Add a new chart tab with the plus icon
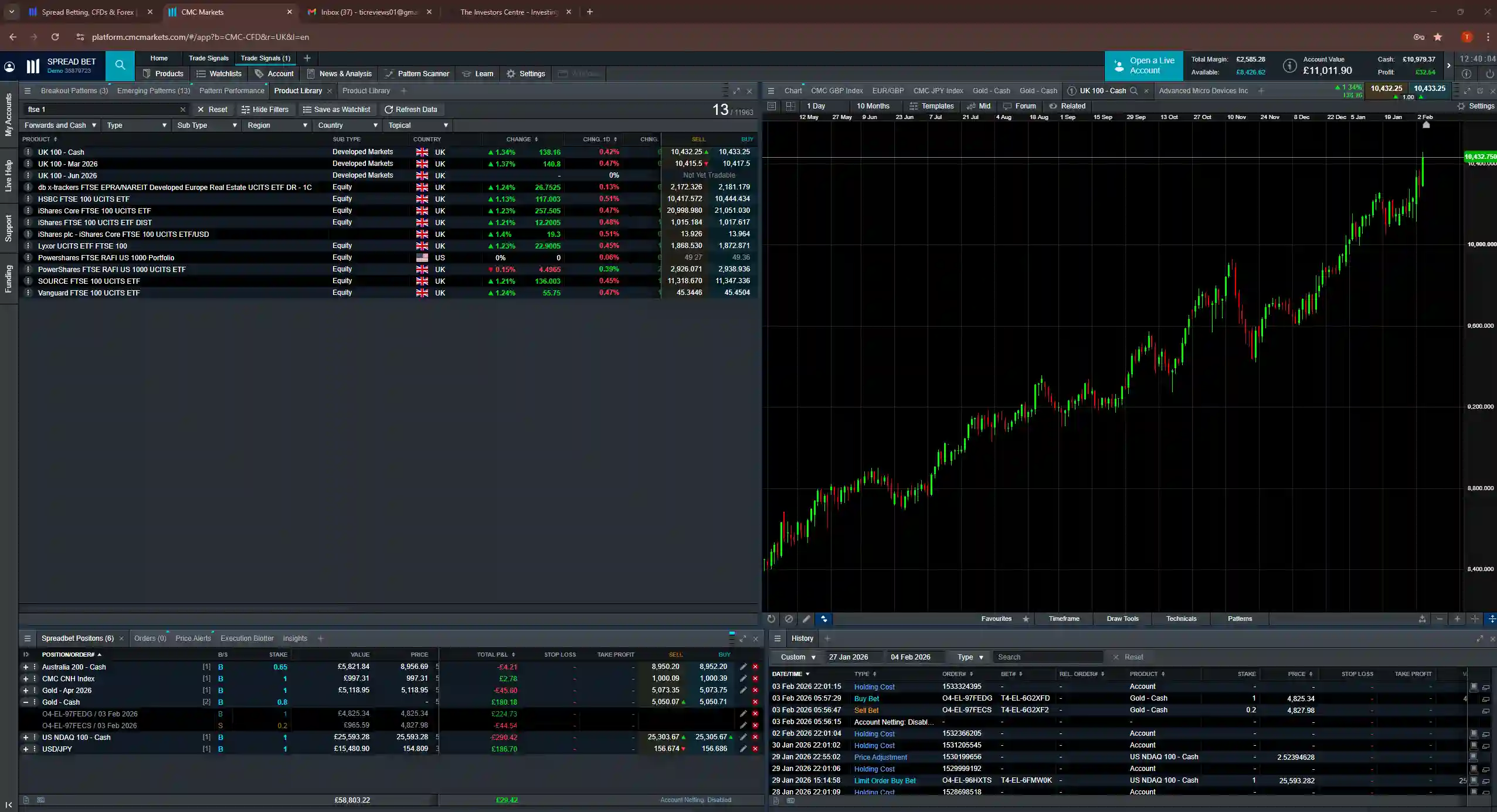 click(1261, 91)
